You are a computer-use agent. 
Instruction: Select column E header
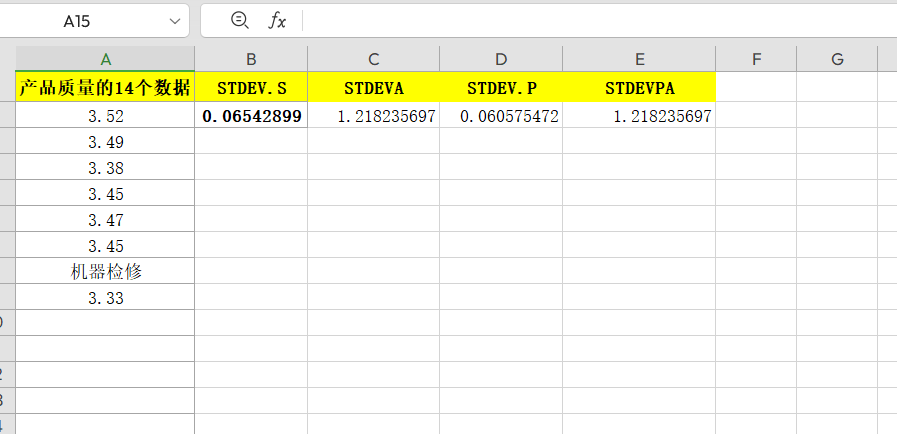[x=639, y=59]
